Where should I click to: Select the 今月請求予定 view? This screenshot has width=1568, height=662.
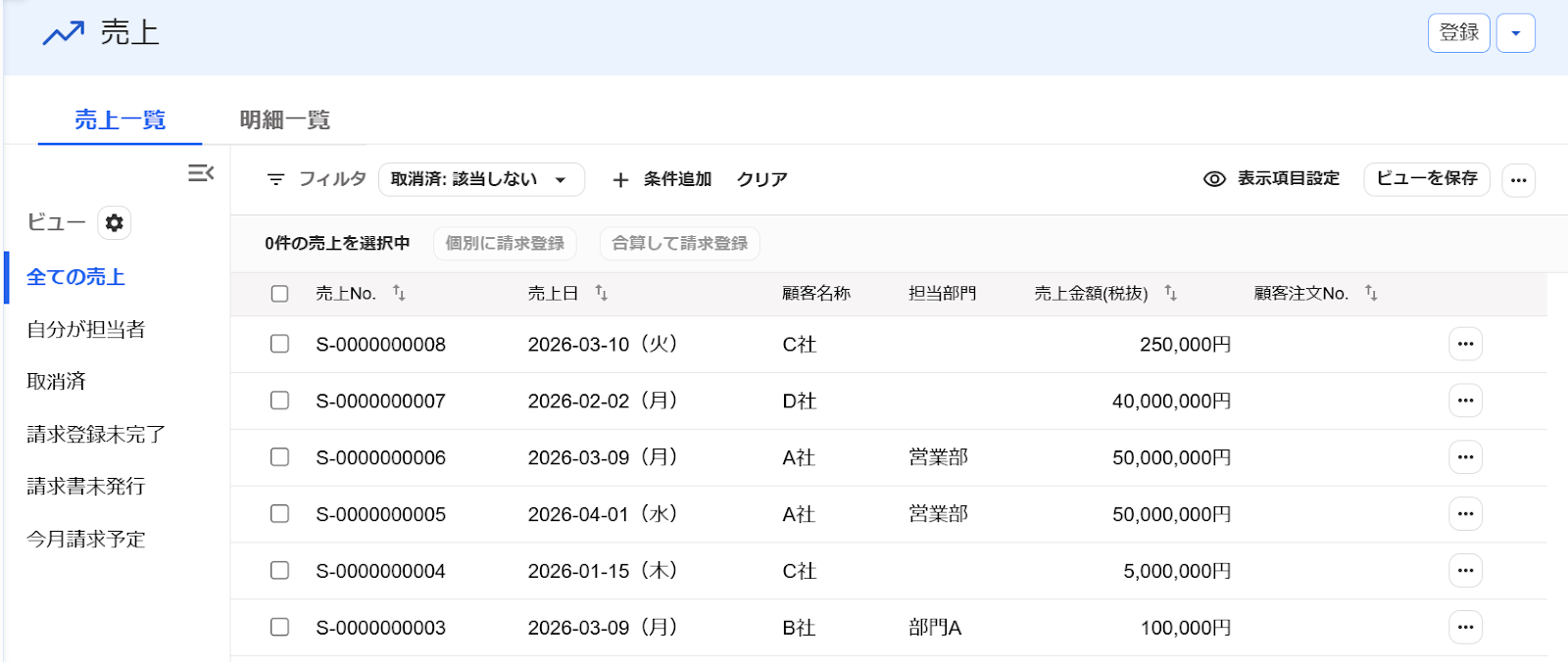point(86,540)
